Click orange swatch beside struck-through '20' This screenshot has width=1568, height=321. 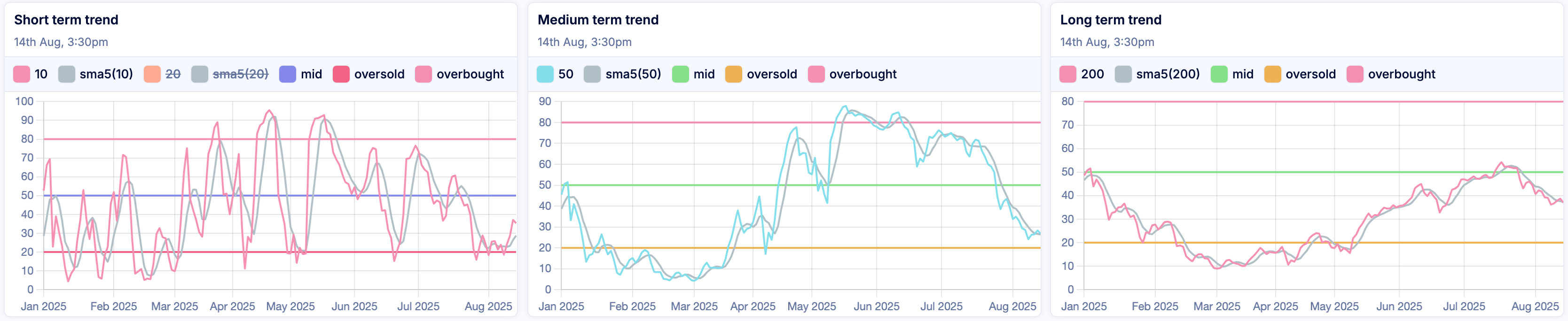click(x=152, y=74)
